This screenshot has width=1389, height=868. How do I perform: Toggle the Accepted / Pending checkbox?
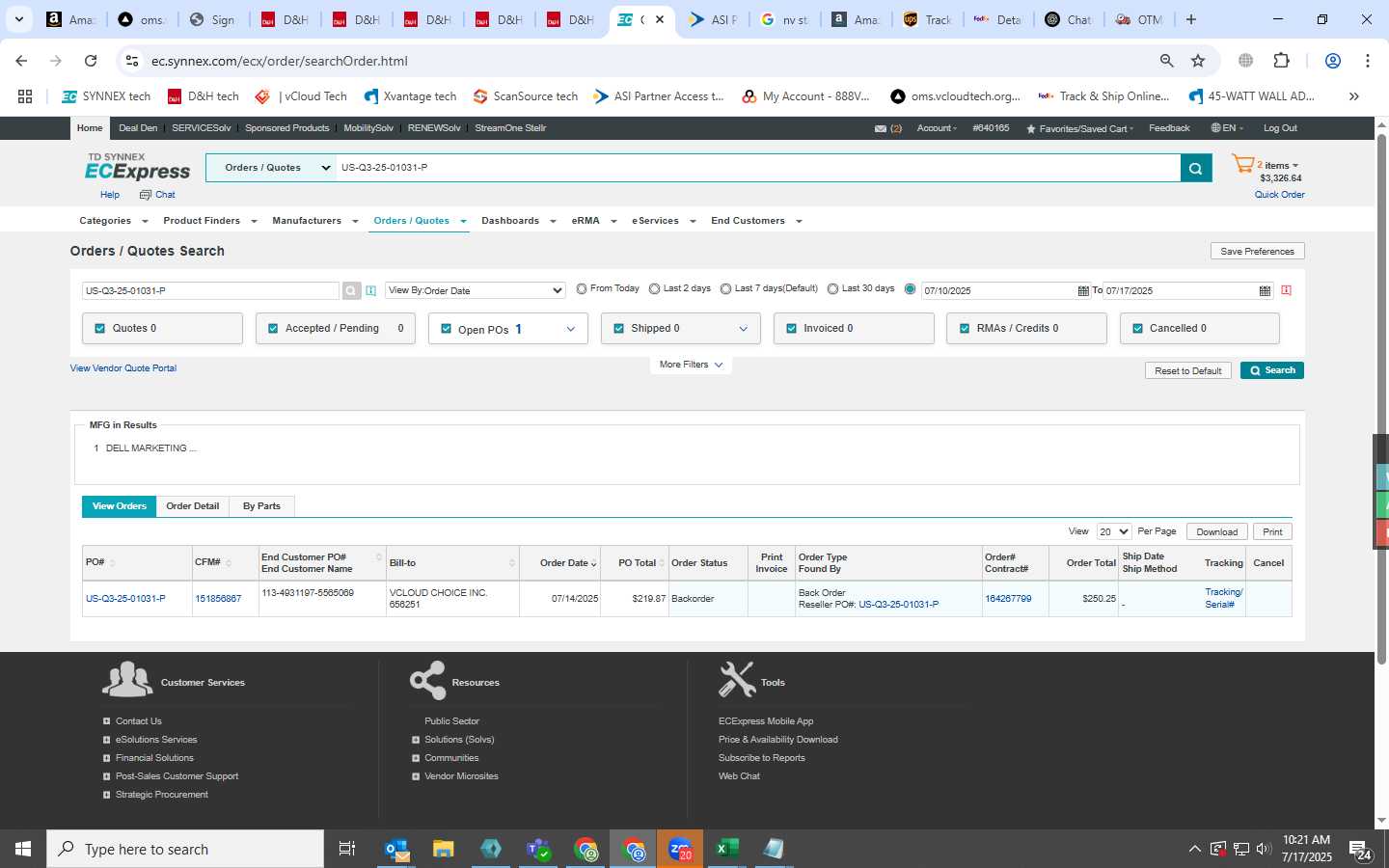point(274,329)
